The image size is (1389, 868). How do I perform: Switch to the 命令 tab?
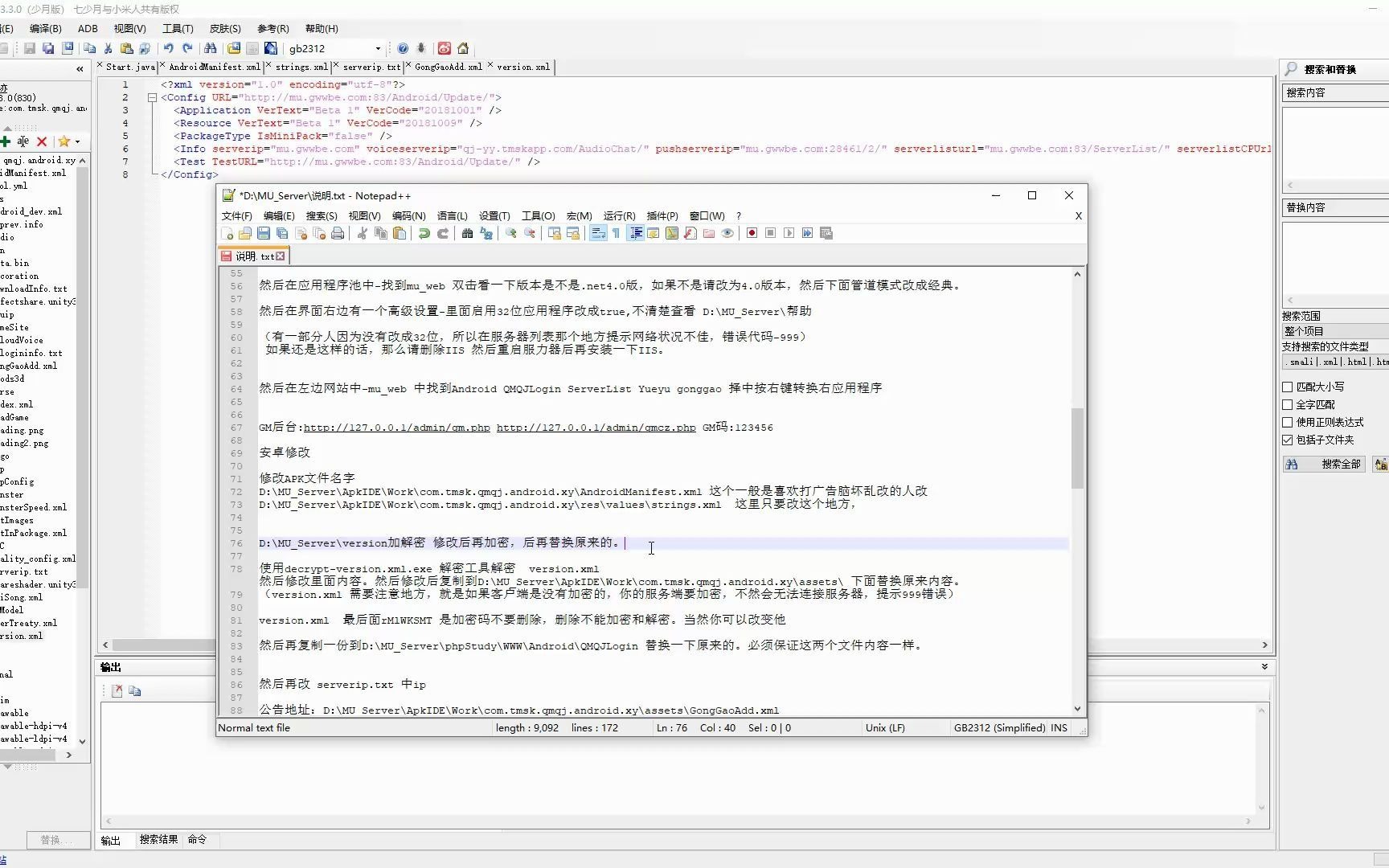[x=198, y=839]
